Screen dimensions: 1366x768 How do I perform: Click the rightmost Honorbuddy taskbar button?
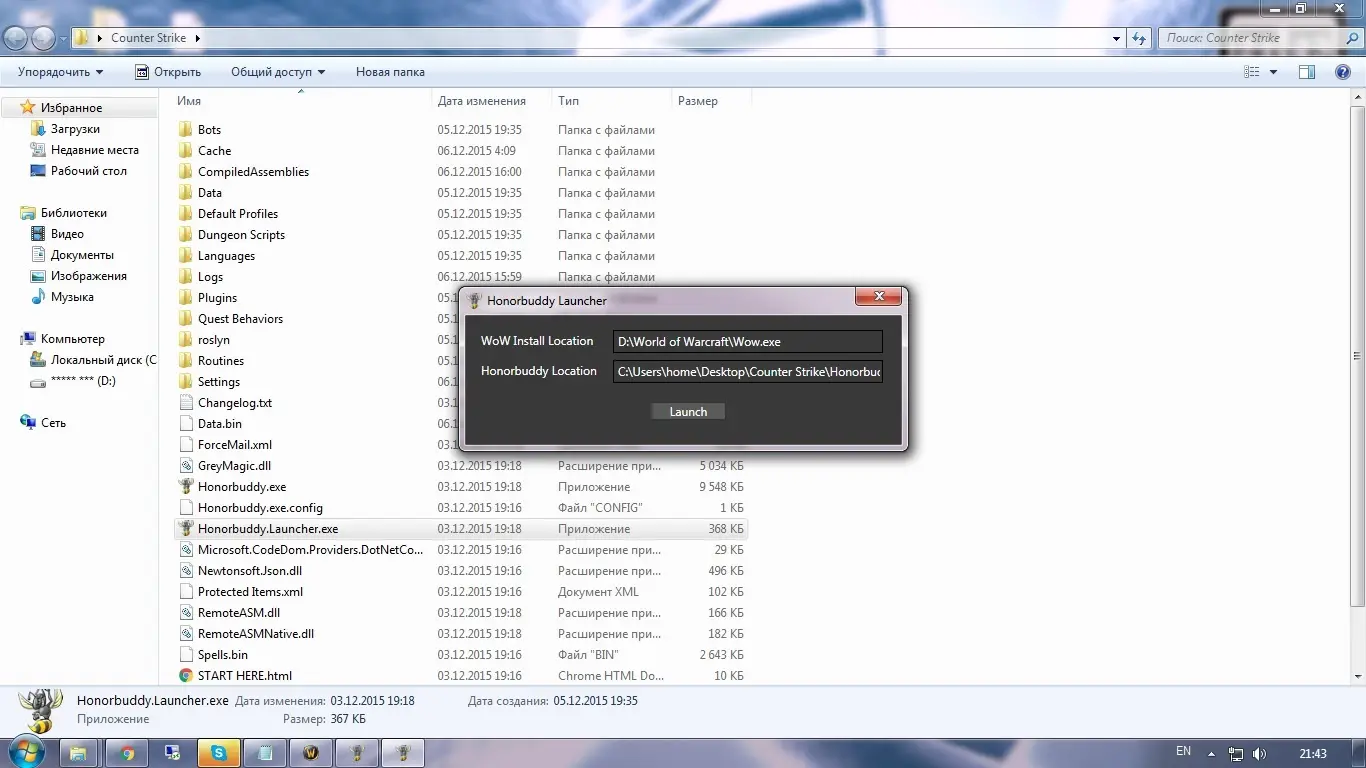402,753
